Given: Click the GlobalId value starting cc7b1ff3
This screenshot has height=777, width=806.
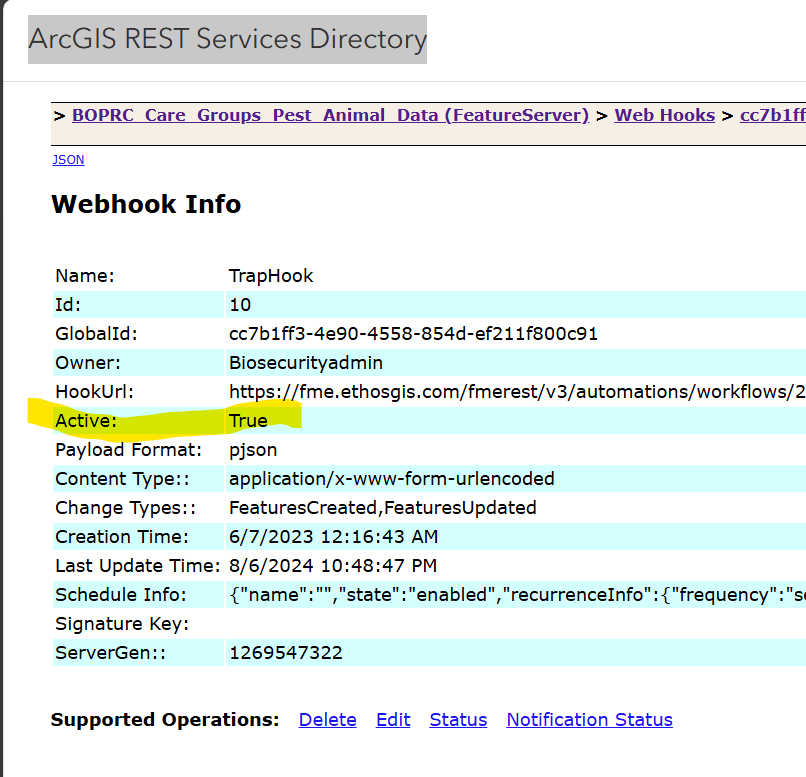Looking at the screenshot, I should (x=413, y=334).
